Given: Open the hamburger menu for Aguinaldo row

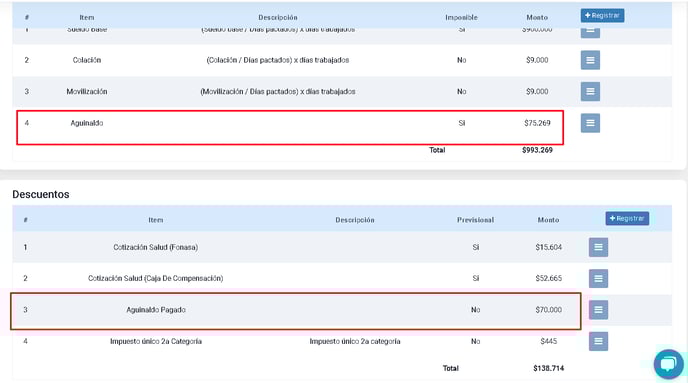Looking at the screenshot, I should click(x=590, y=123).
